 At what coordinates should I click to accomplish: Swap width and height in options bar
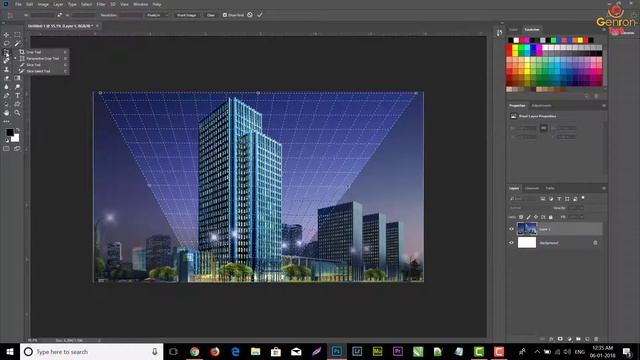[60, 15]
